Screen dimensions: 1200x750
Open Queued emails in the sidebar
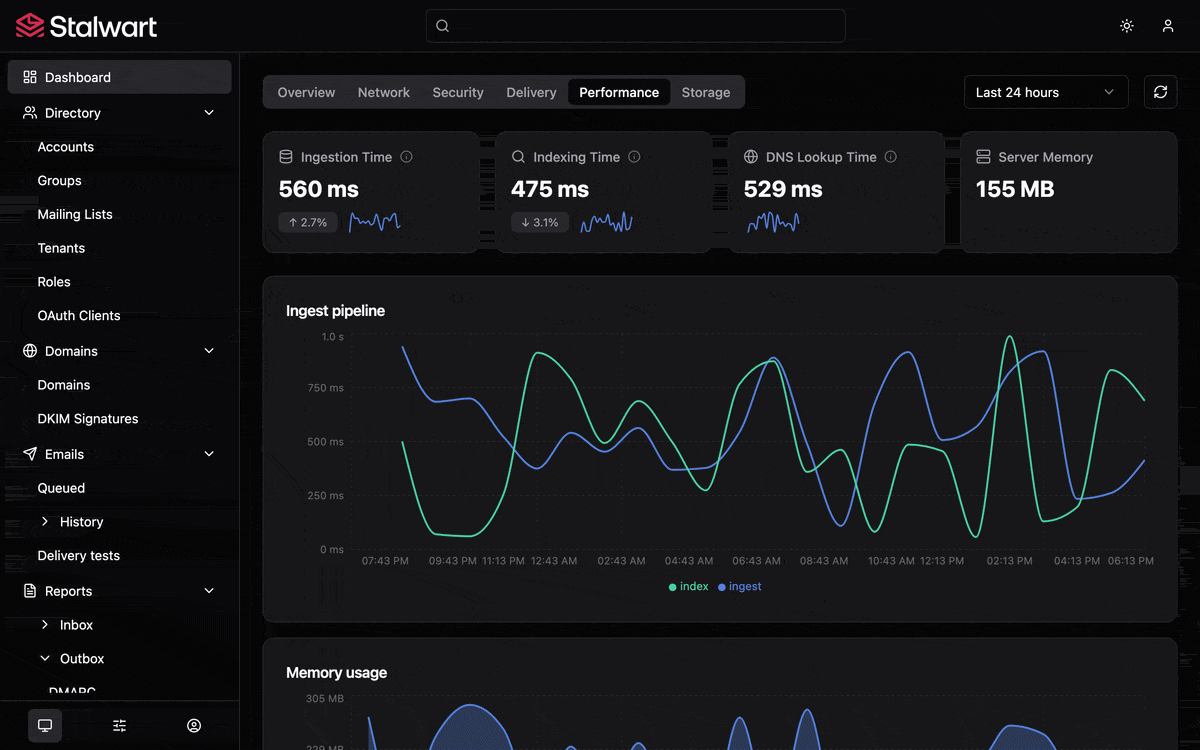(61, 488)
